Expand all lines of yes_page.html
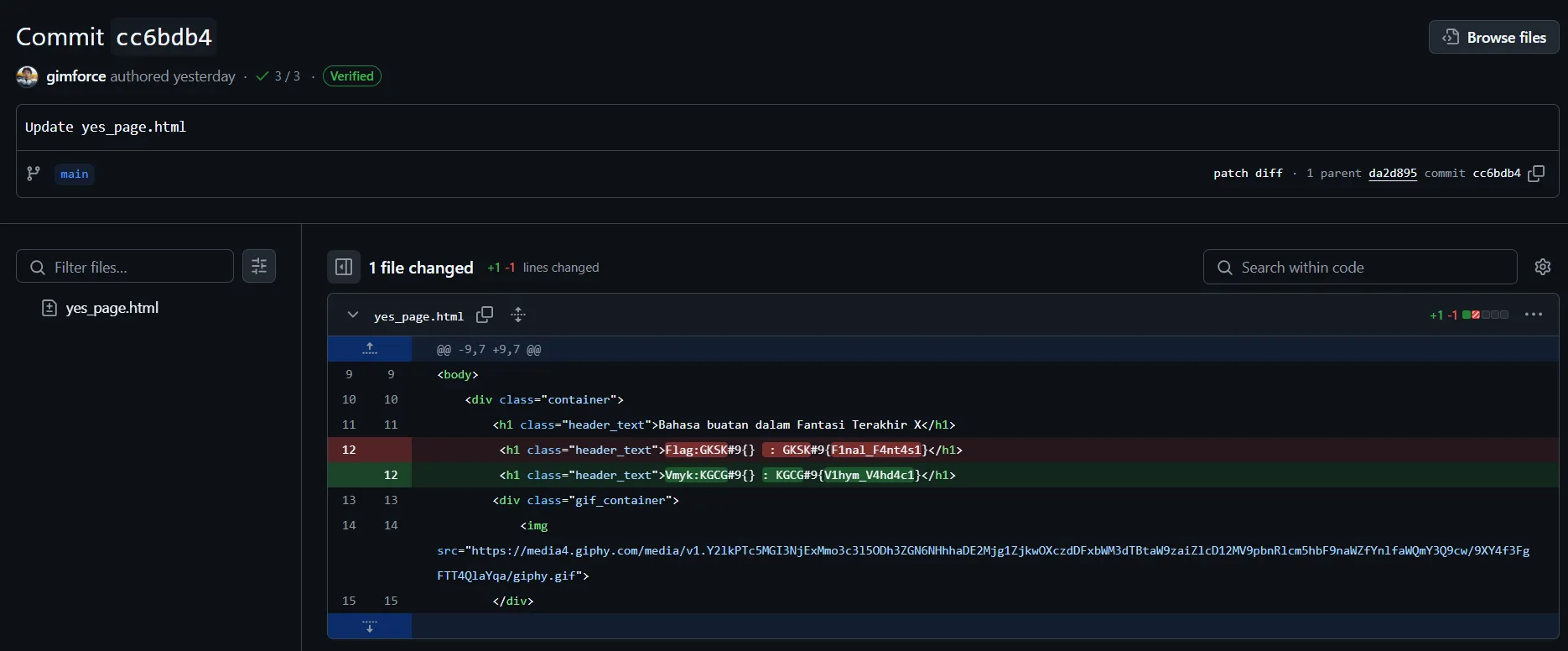The image size is (1568, 651). click(518, 315)
